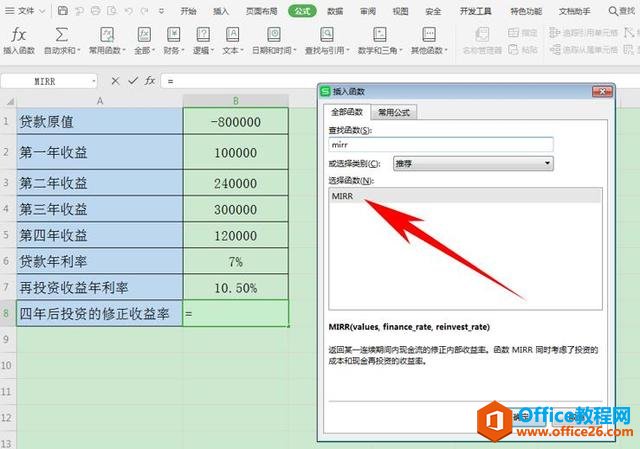This screenshot has height=449, width=640.
Task: Open the 全部 all functions icon
Action: (144, 35)
